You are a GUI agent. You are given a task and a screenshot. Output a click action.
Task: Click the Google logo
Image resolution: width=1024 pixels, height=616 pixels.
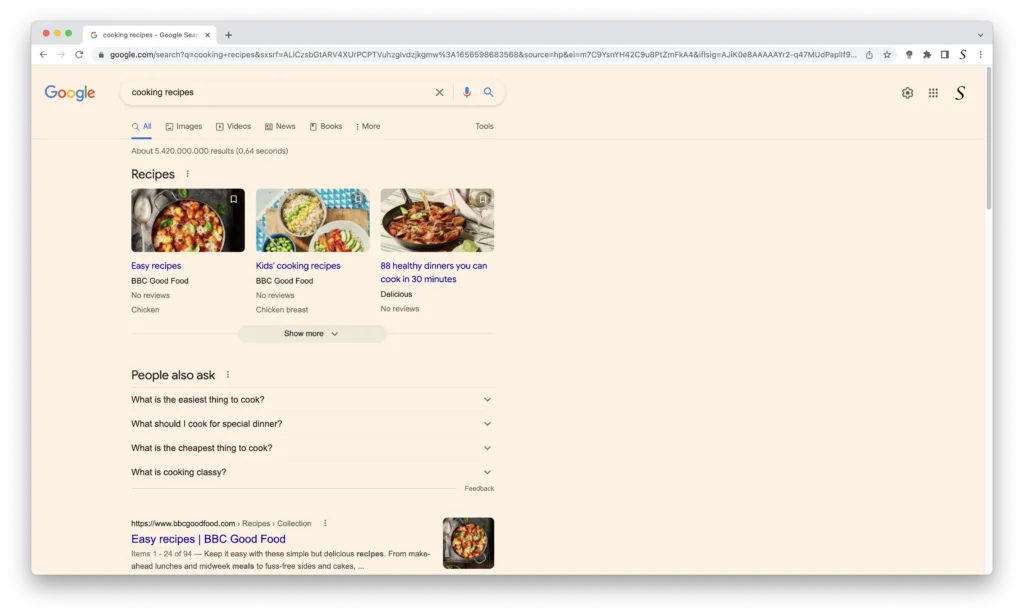pos(70,93)
